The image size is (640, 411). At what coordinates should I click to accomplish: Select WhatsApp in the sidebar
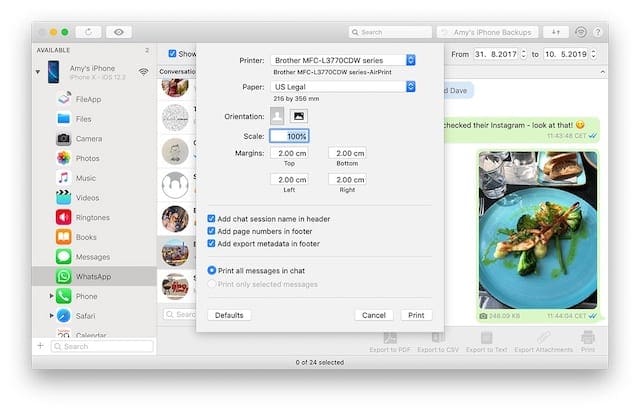(x=93, y=276)
